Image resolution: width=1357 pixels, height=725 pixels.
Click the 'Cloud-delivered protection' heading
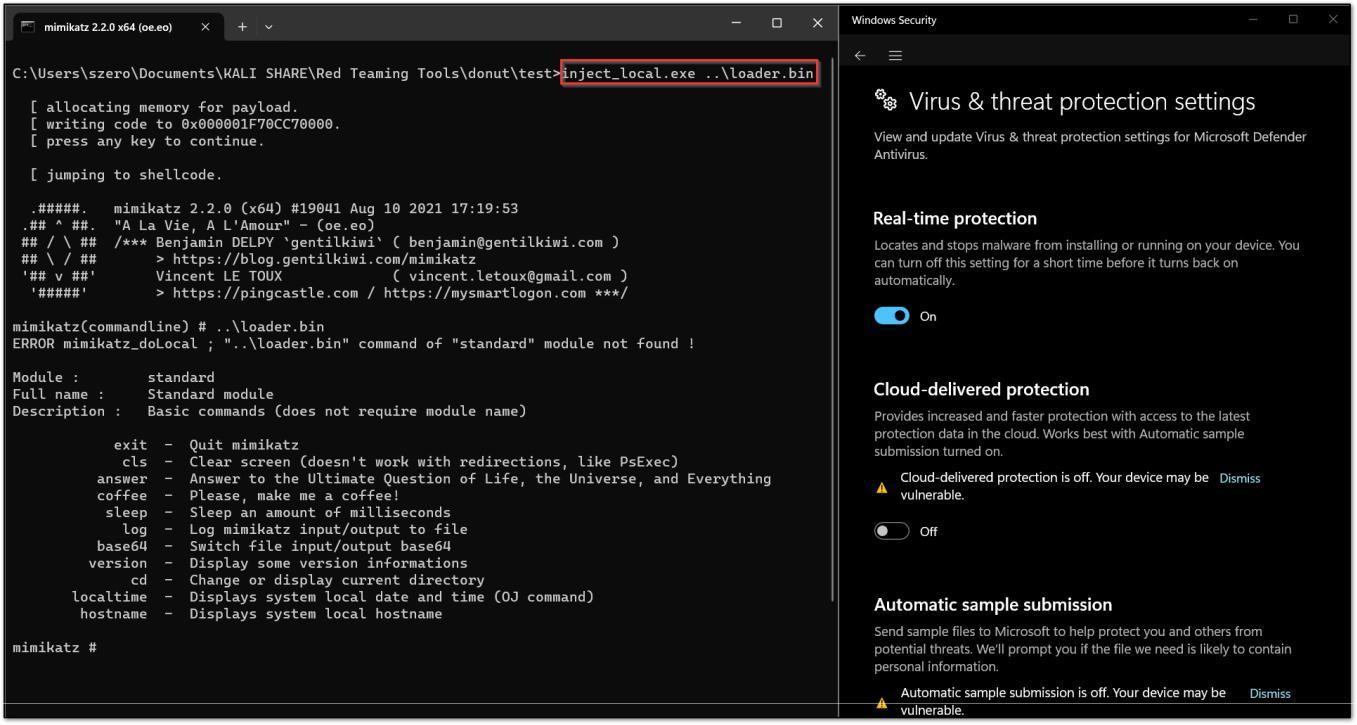(981, 389)
